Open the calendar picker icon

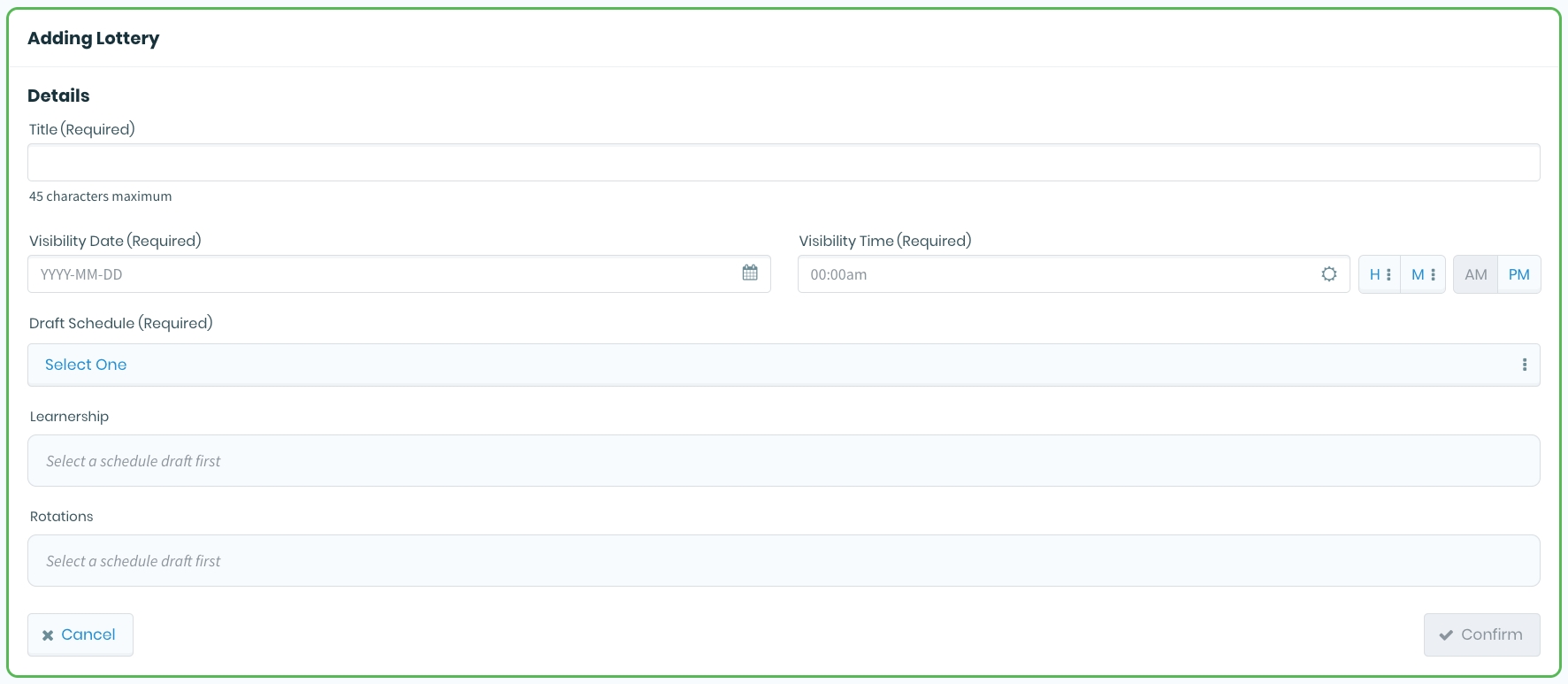750,273
